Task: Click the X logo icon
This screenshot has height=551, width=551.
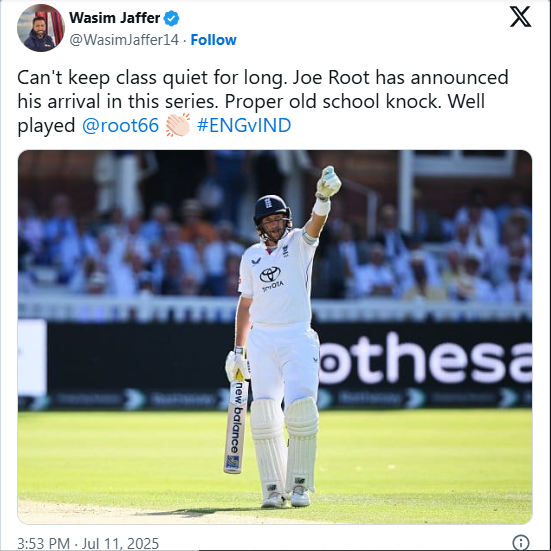Action: [x=520, y=17]
